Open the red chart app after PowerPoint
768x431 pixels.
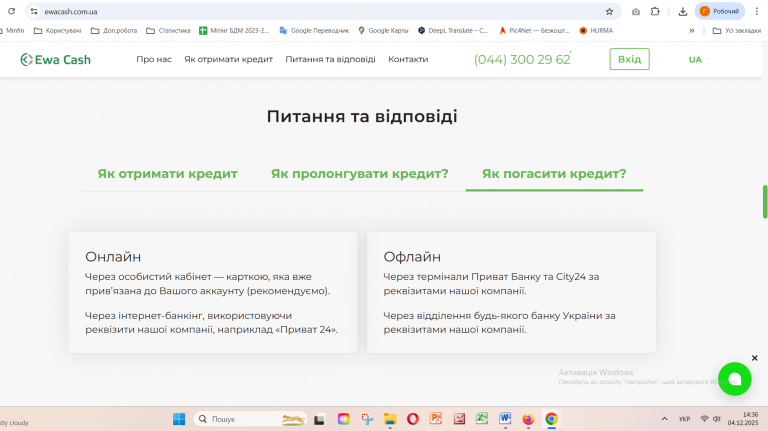click(459, 419)
